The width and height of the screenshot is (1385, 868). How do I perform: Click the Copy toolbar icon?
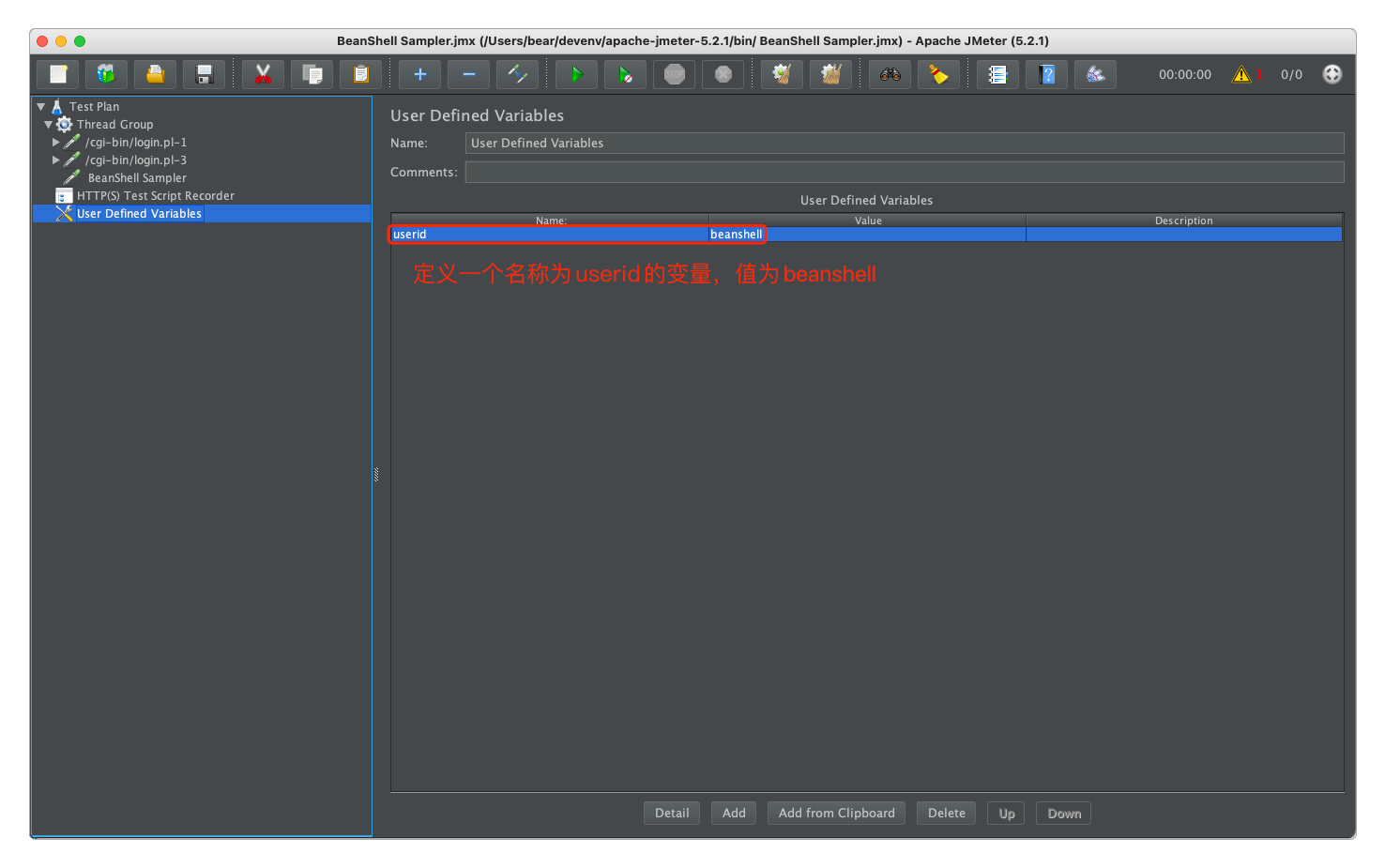tap(312, 74)
